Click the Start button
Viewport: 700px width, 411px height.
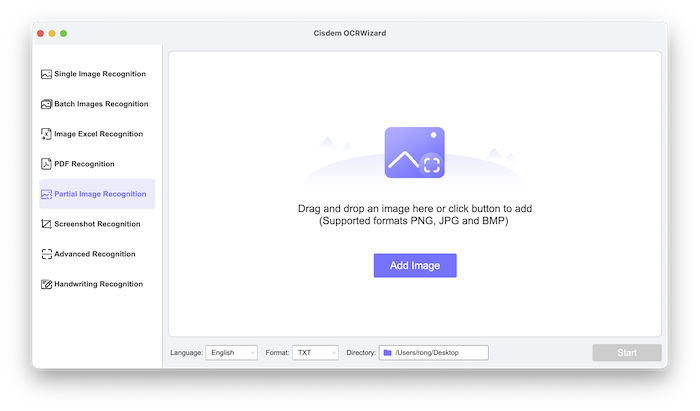click(x=626, y=353)
